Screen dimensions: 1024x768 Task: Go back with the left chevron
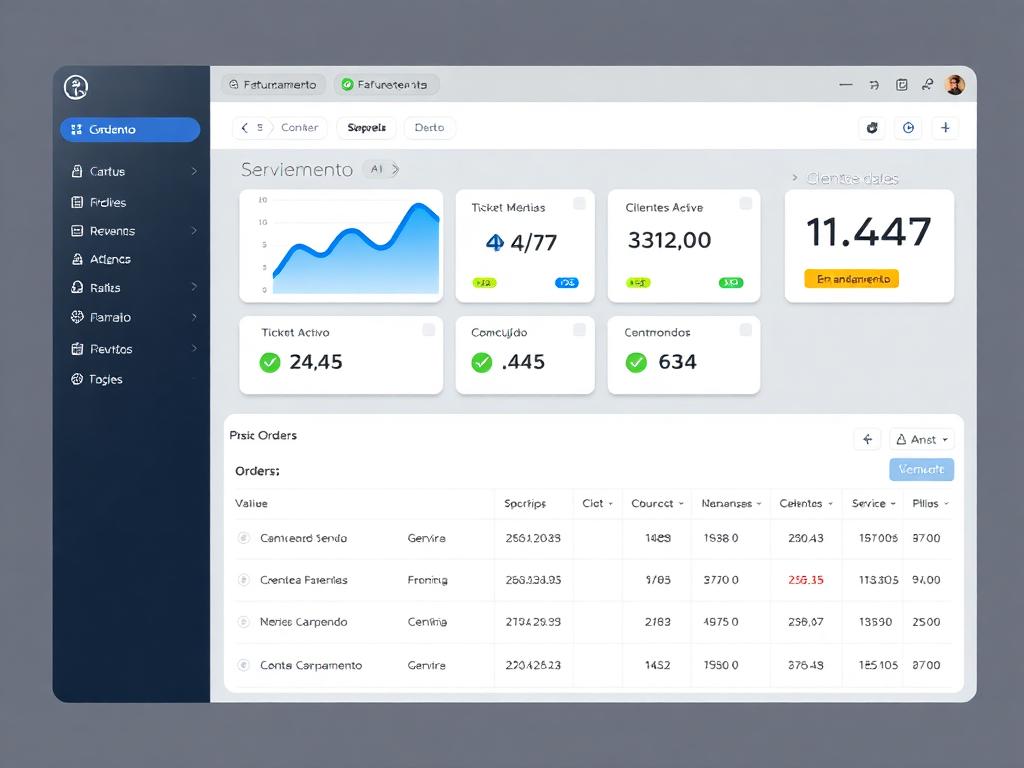tap(244, 127)
